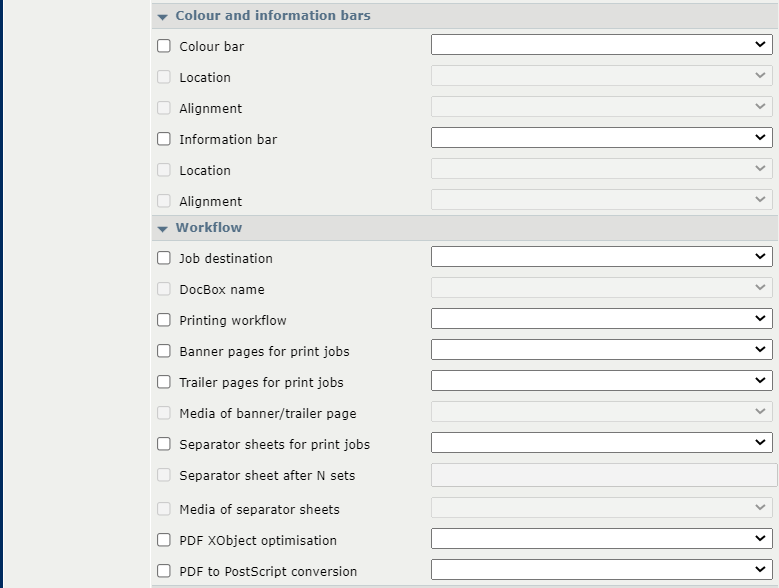Enable the Colour bar checkbox
This screenshot has width=779, height=588.
(x=164, y=46)
